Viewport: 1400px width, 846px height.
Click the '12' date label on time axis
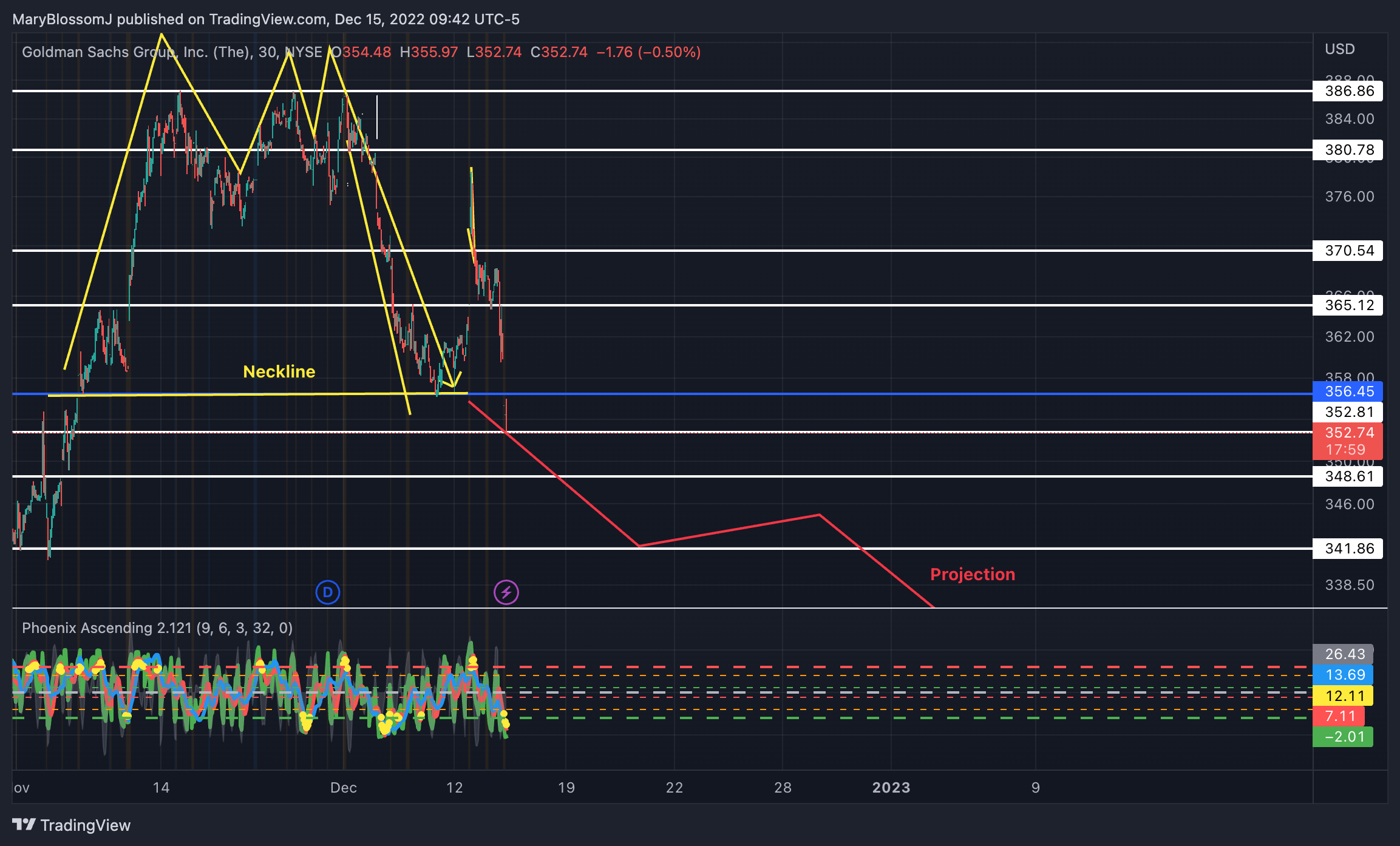[455, 788]
